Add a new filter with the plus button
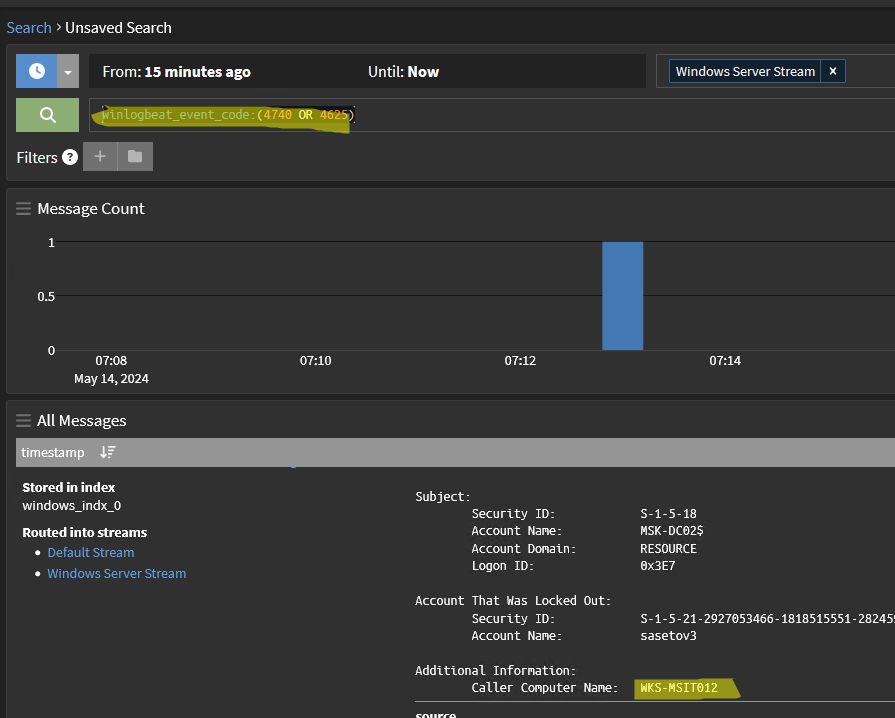Image resolution: width=895 pixels, height=718 pixels. pos(100,156)
